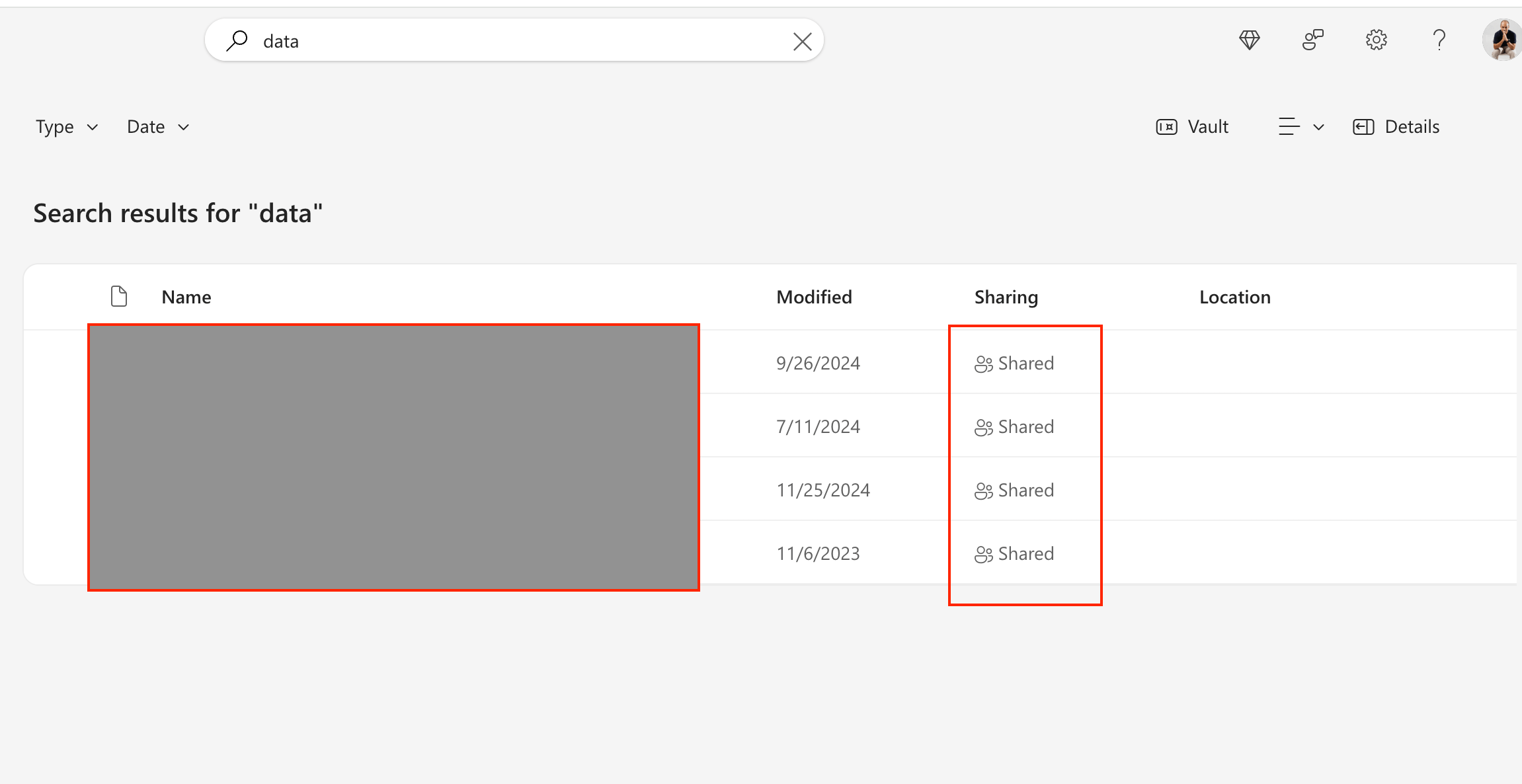Open the premium diamond icon
The image size is (1522, 784).
point(1249,40)
